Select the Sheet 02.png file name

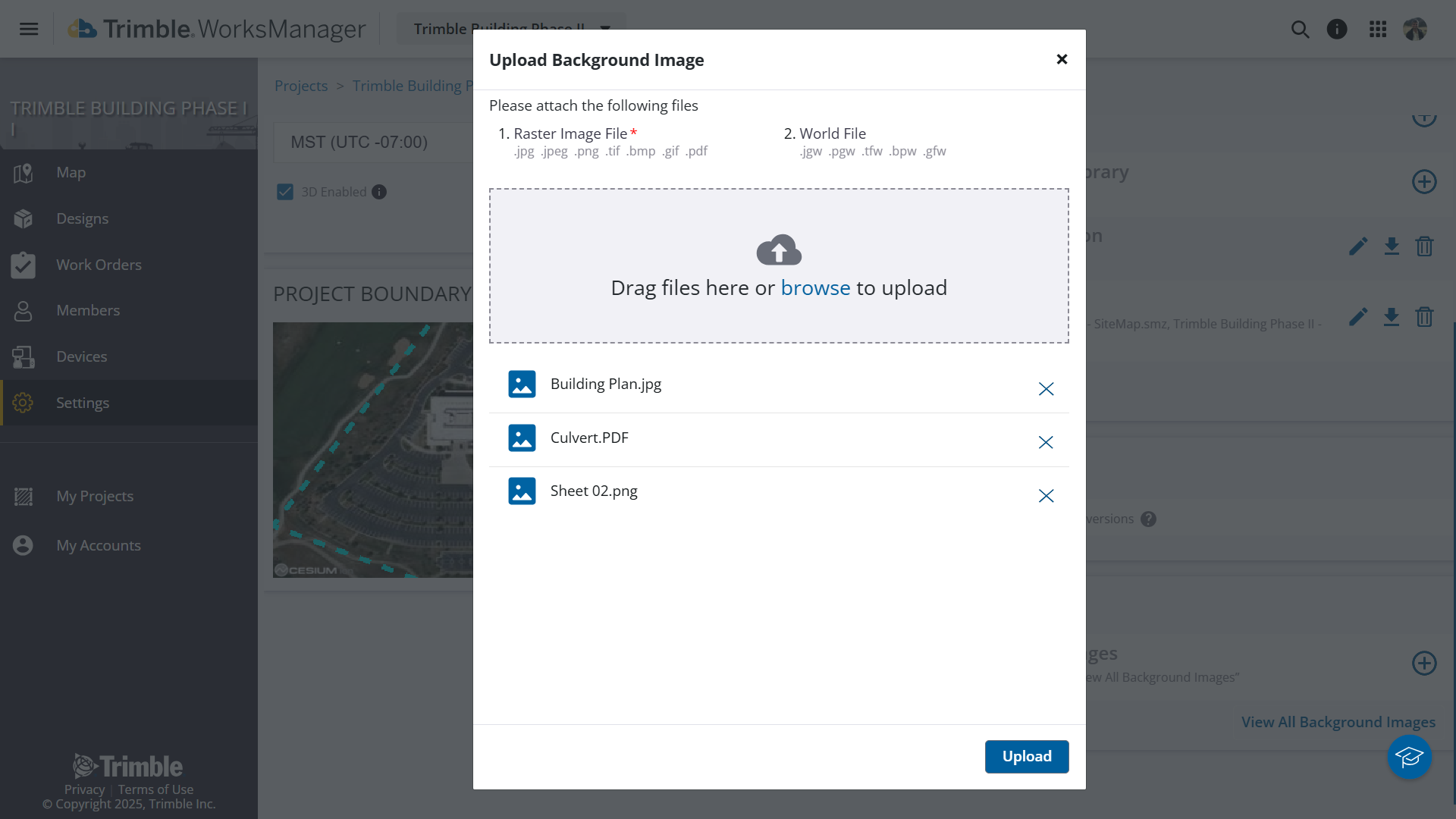click(x=594, y=491)
